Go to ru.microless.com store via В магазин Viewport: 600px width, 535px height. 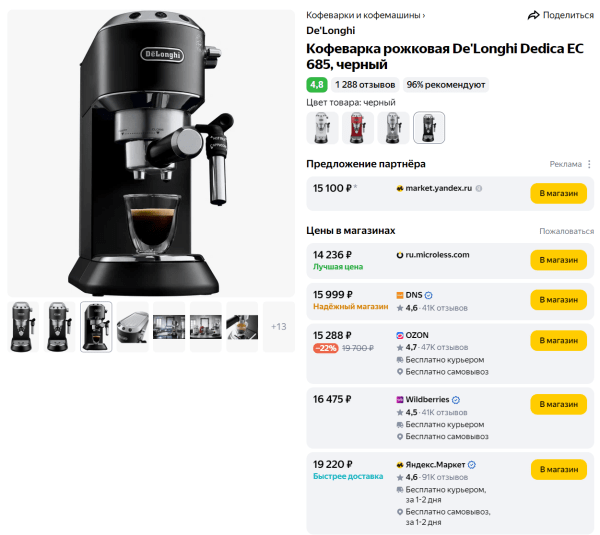558,260
